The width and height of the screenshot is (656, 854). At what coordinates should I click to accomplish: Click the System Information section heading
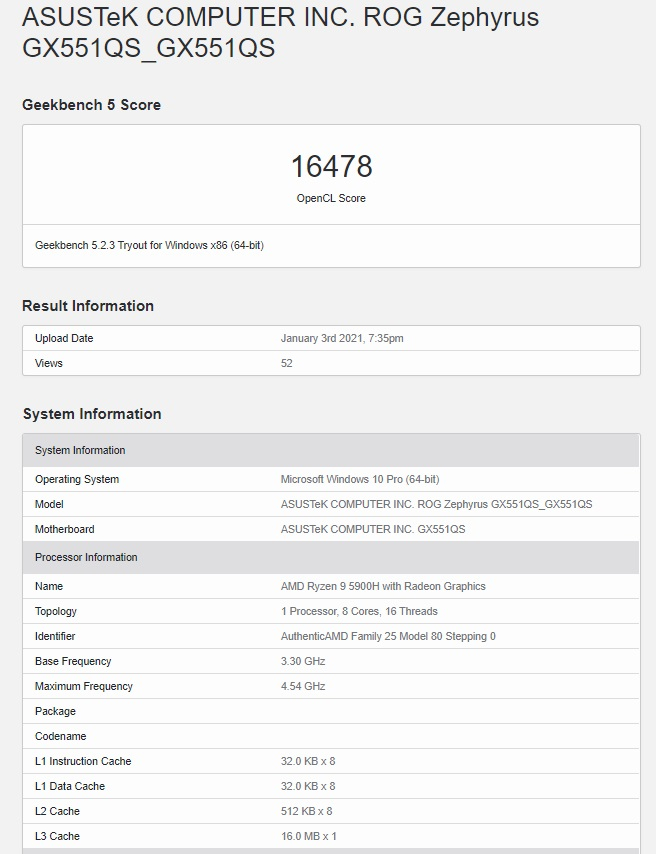click(x=92, y=414)
